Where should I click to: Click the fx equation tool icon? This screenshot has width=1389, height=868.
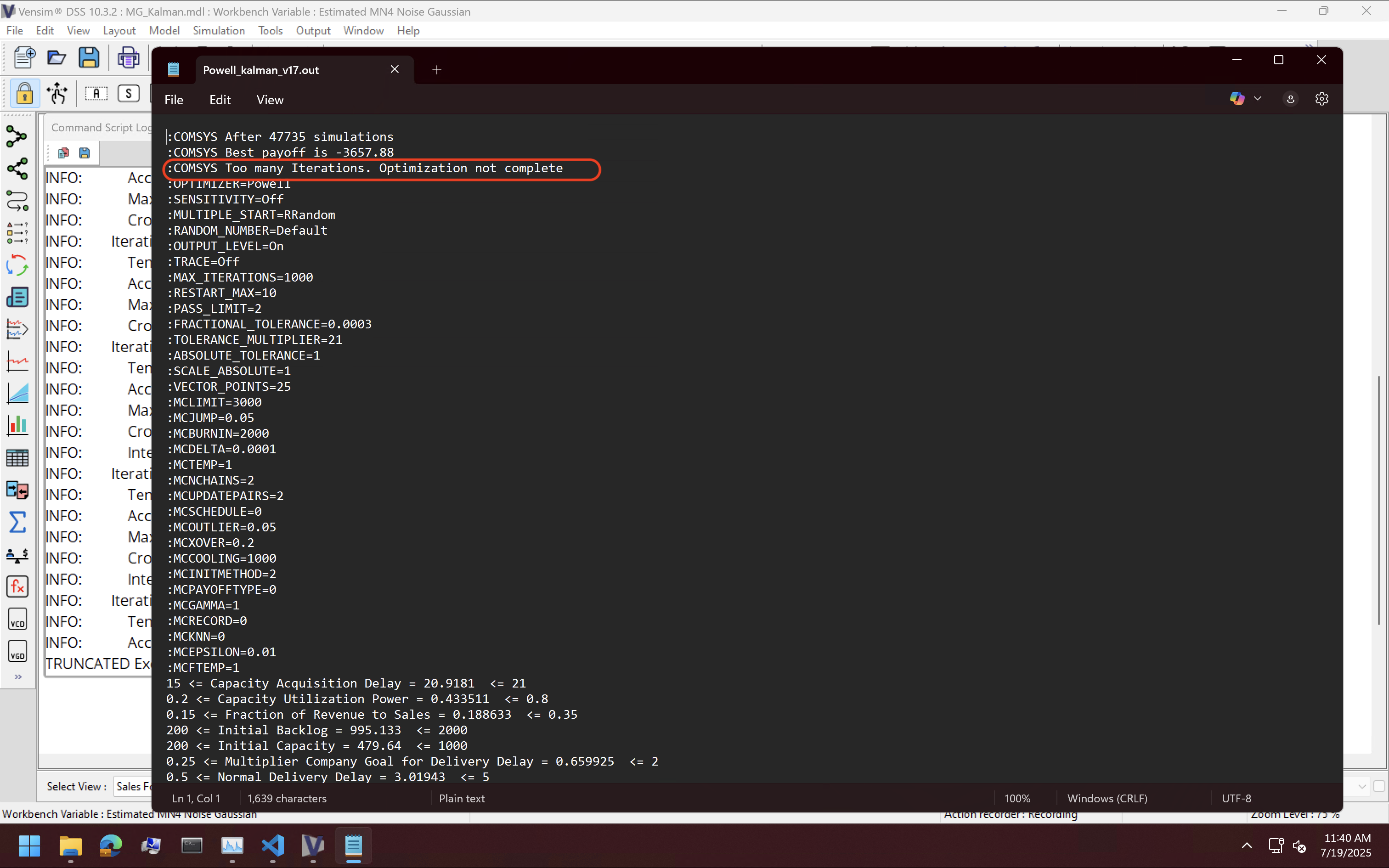17,587
